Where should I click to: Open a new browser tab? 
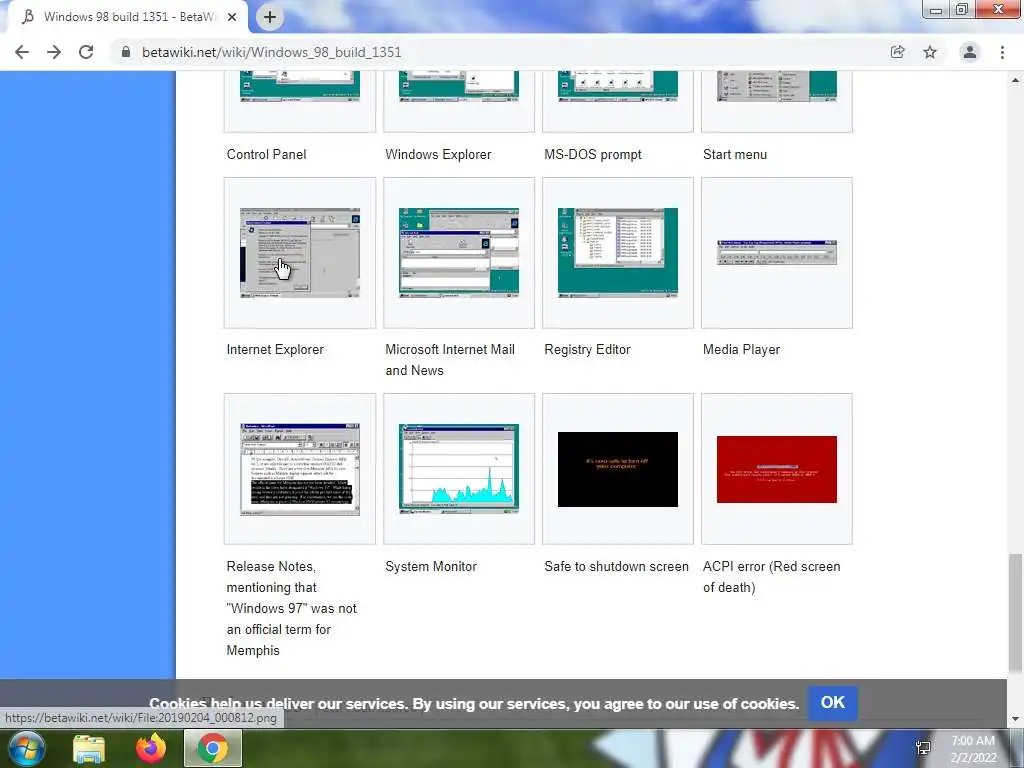click(270, 17)
